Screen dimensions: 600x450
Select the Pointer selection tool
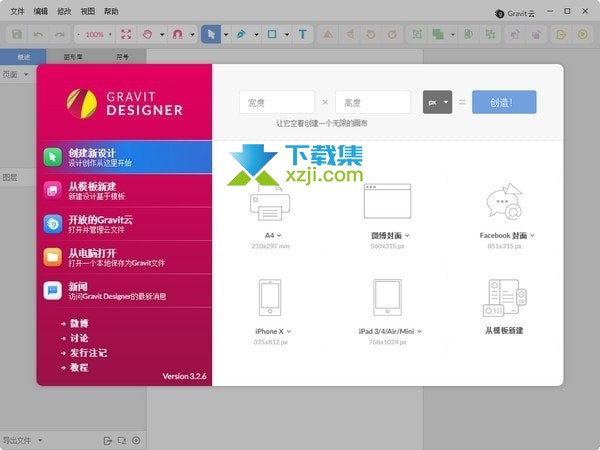coord(211,34)
